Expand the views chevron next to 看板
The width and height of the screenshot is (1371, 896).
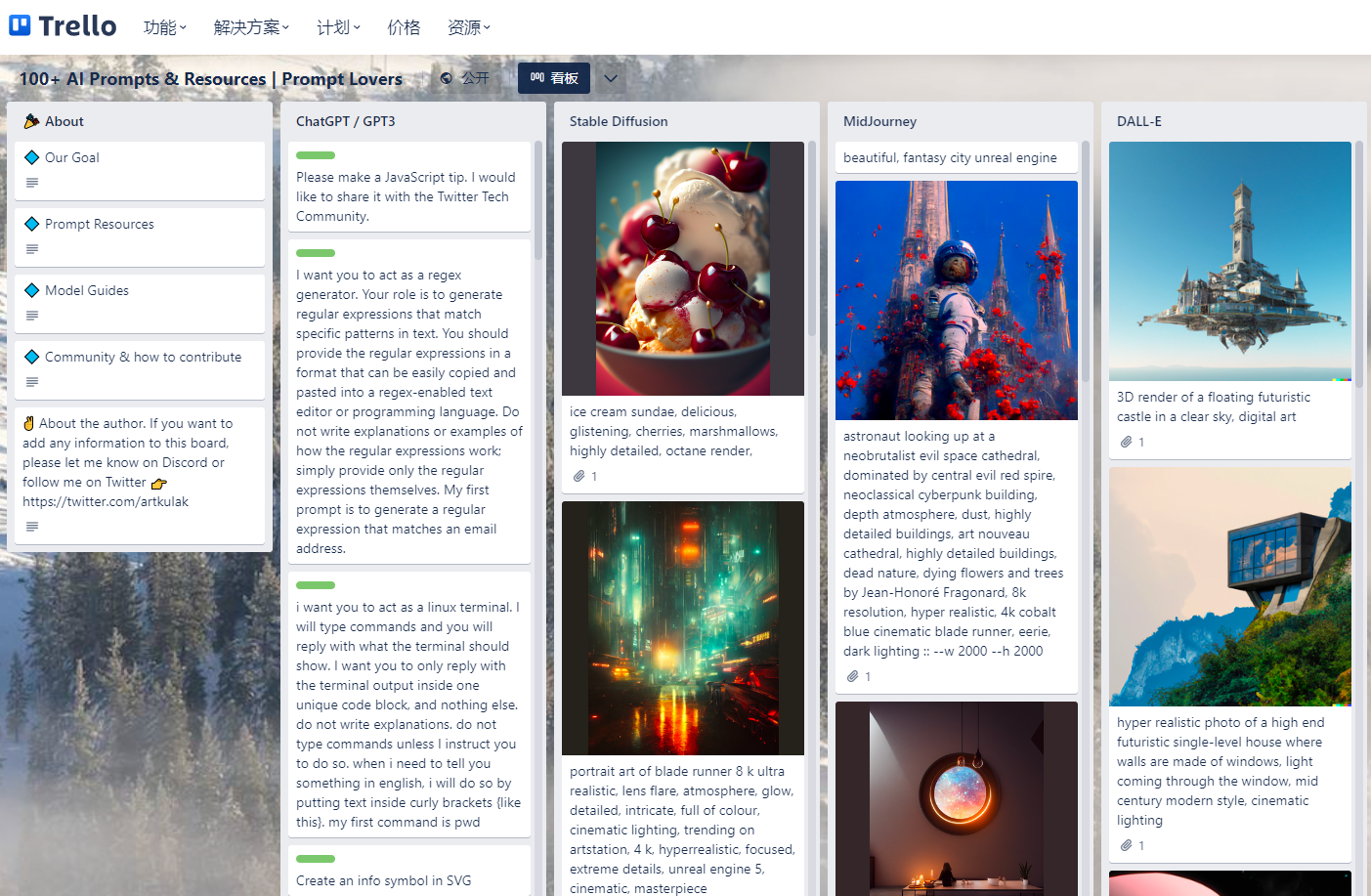pyautogui.click(x=611, y=78)
